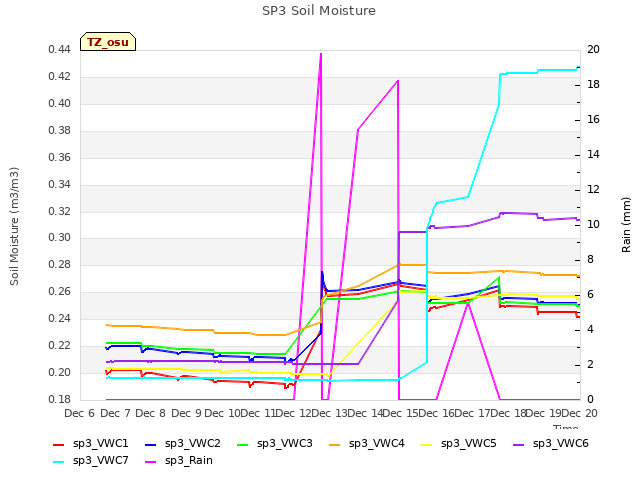
Task: Click the yellow sp3_VWC5 legend color marker
Action: 427,444
